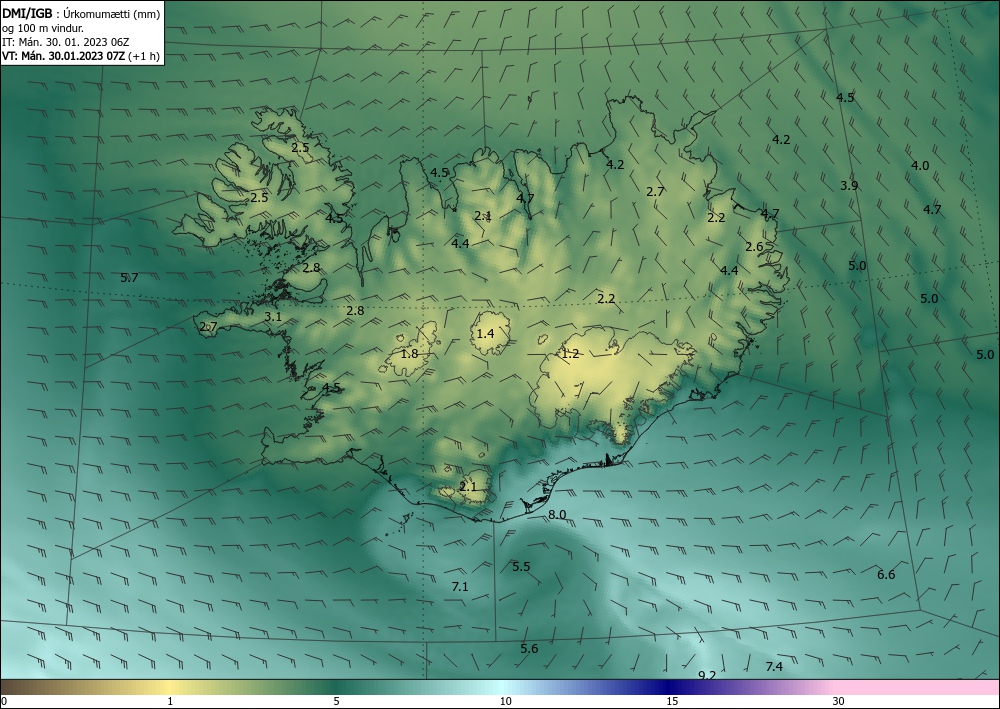The image size is (1000, 709).
Task: Click the dark blue section of color scale
Action: [670, 687]
